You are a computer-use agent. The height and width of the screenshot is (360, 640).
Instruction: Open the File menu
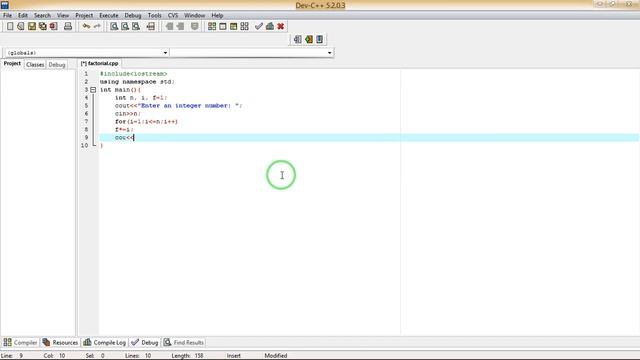pos(7,16)
